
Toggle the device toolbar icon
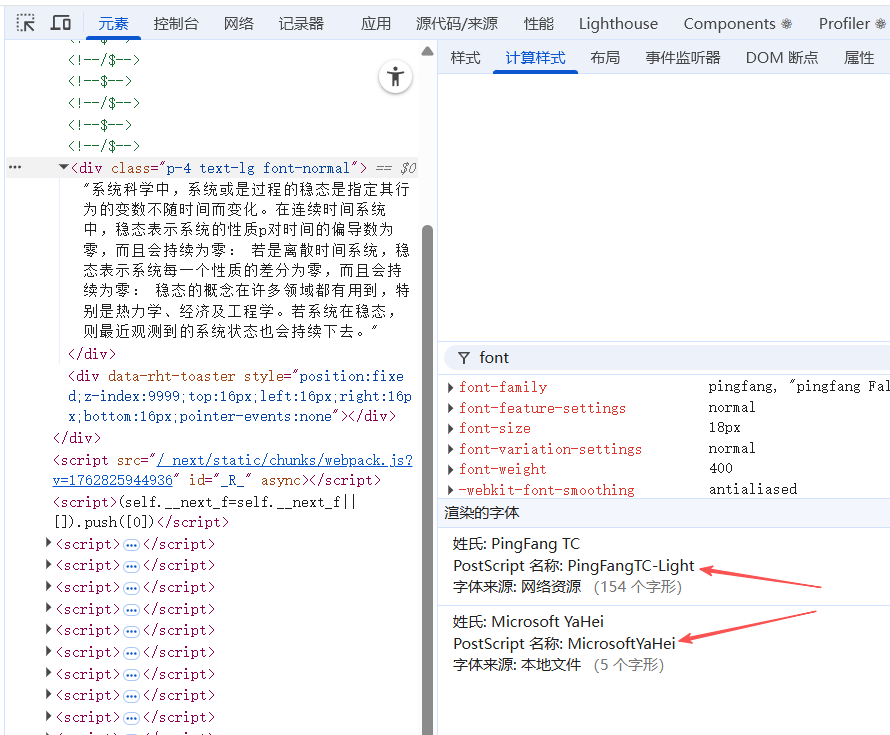[x=61, y=23]
